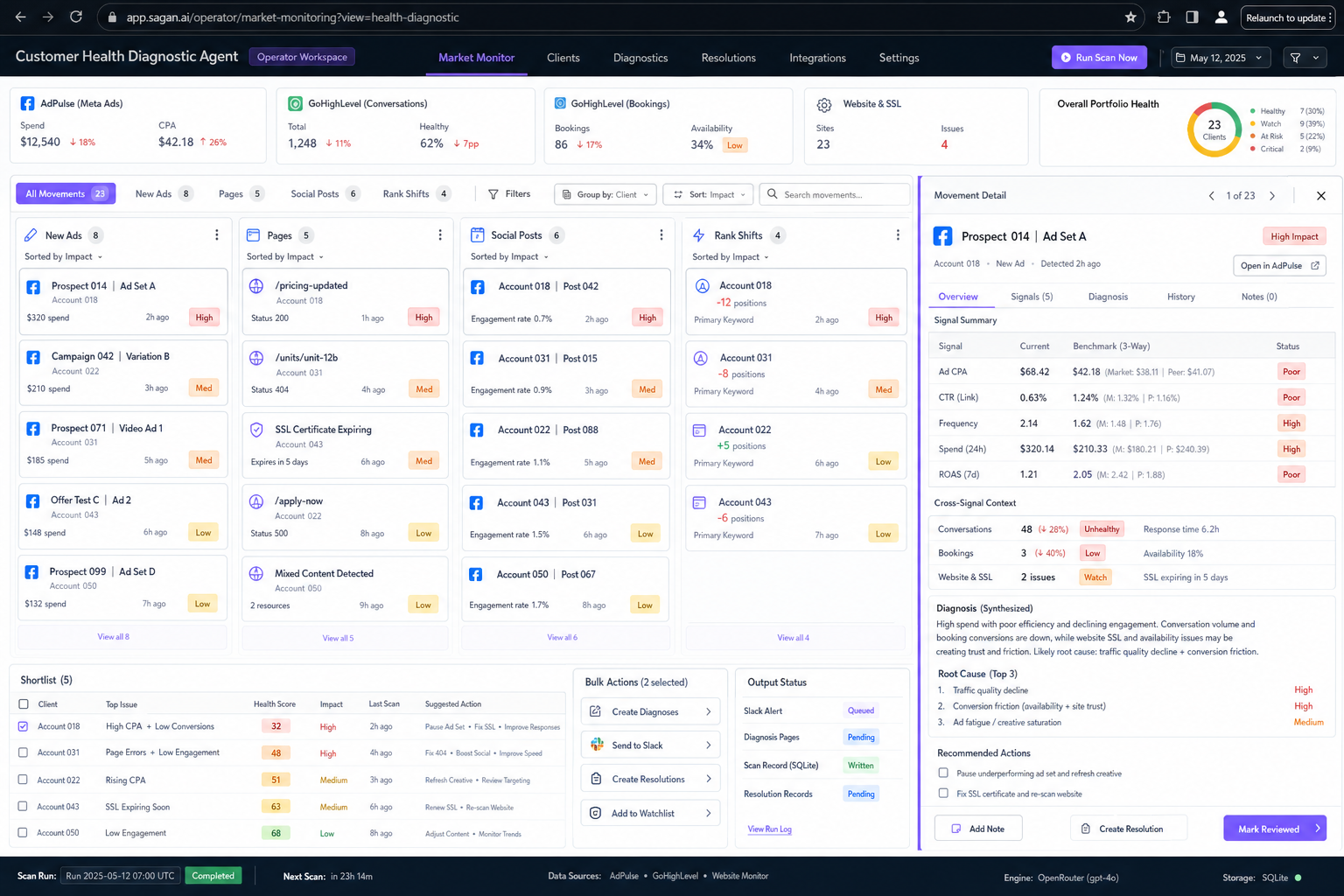
Task: Click Open in AdPulse button
Action: pos(1279,265)
